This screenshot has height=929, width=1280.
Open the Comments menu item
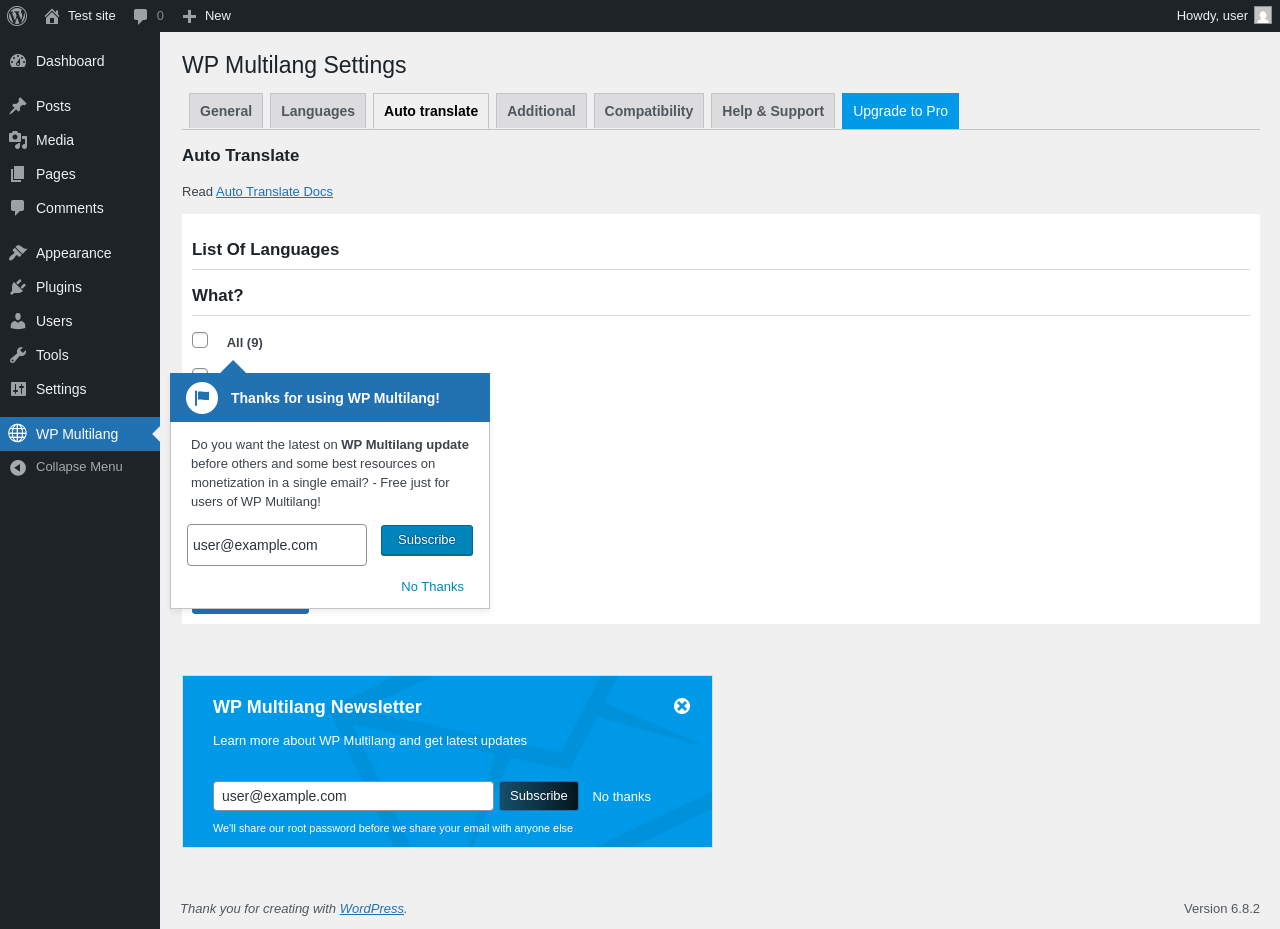(80, 208)
